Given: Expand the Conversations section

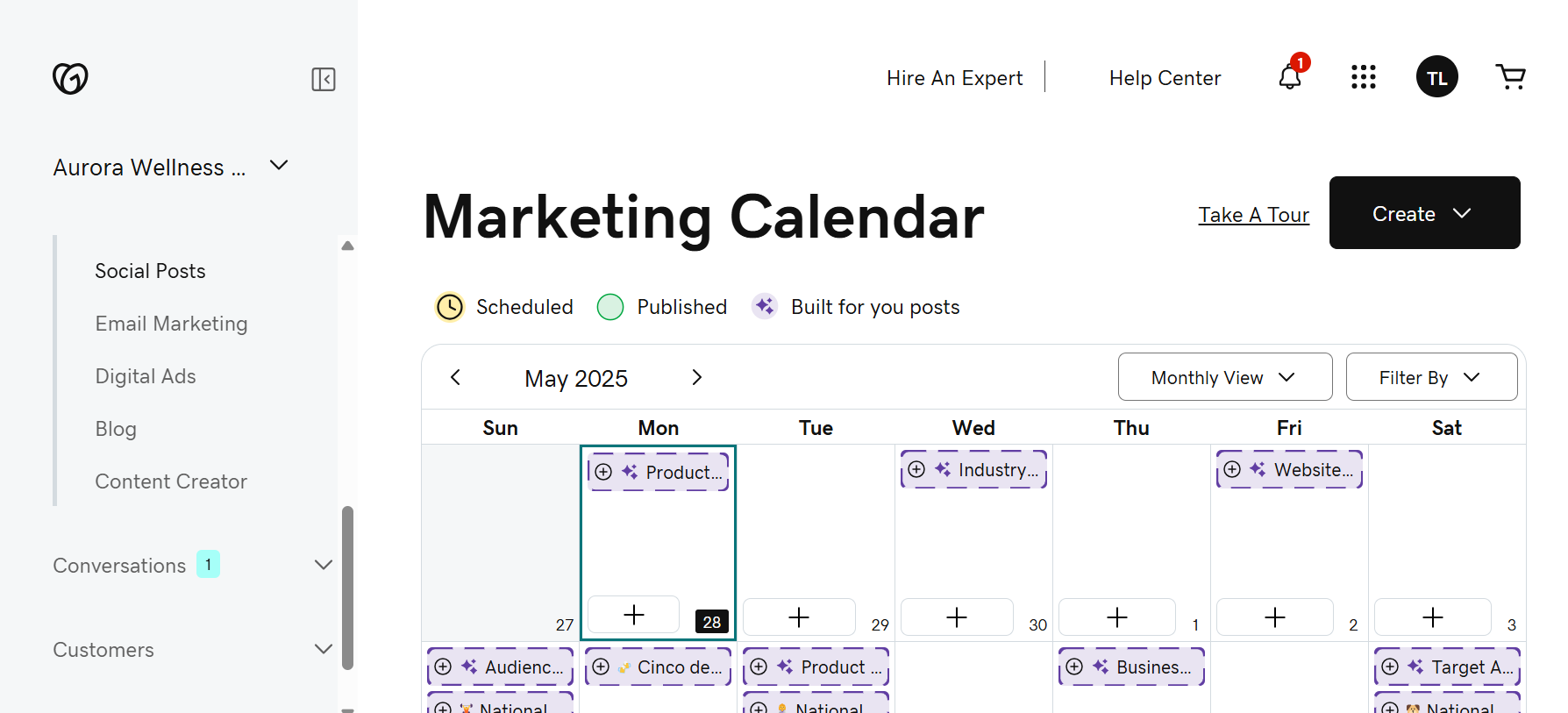Looking at the screenshot, I should coord(324,565).
